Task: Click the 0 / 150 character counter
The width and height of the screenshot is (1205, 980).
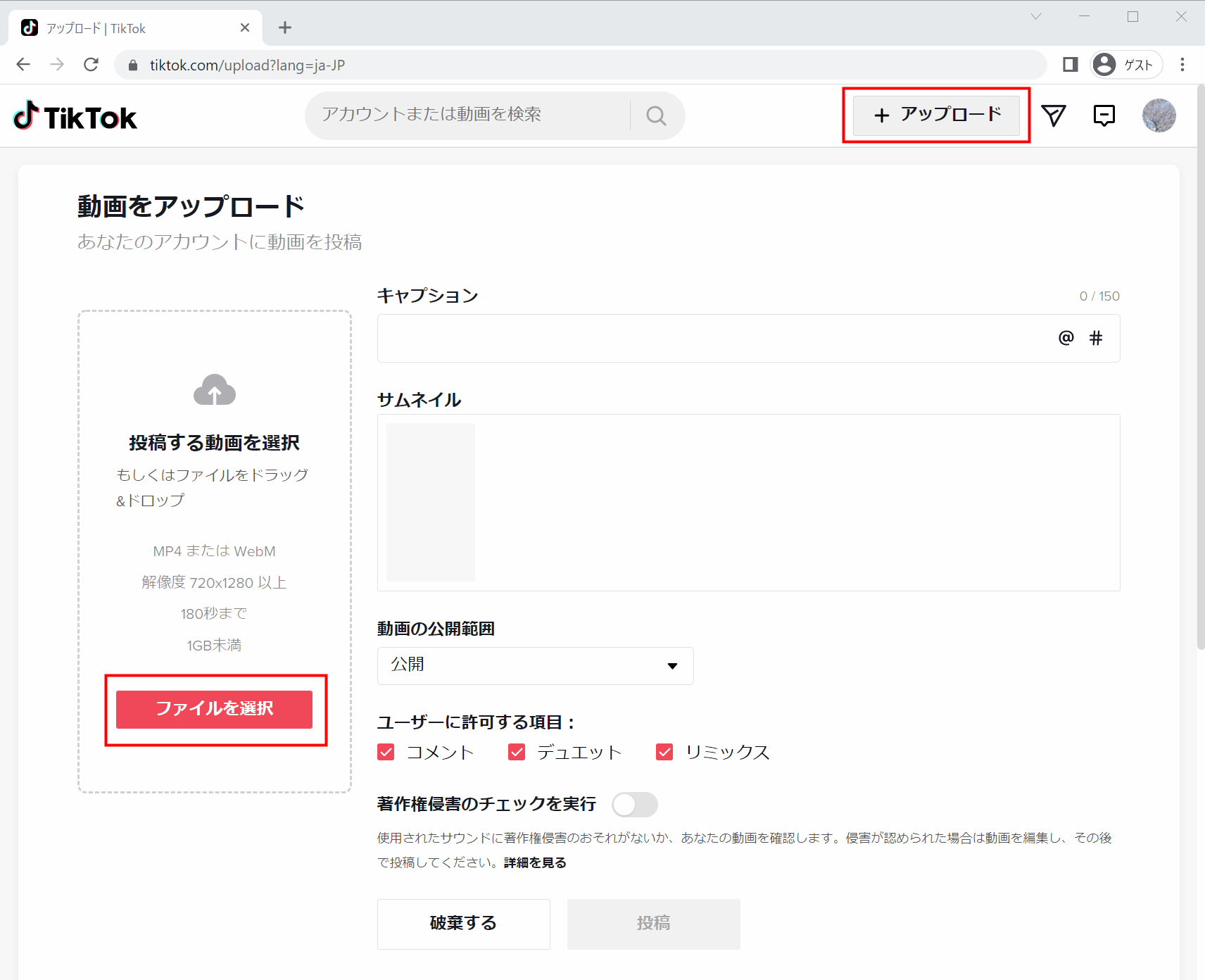Action: point(1099,296)
